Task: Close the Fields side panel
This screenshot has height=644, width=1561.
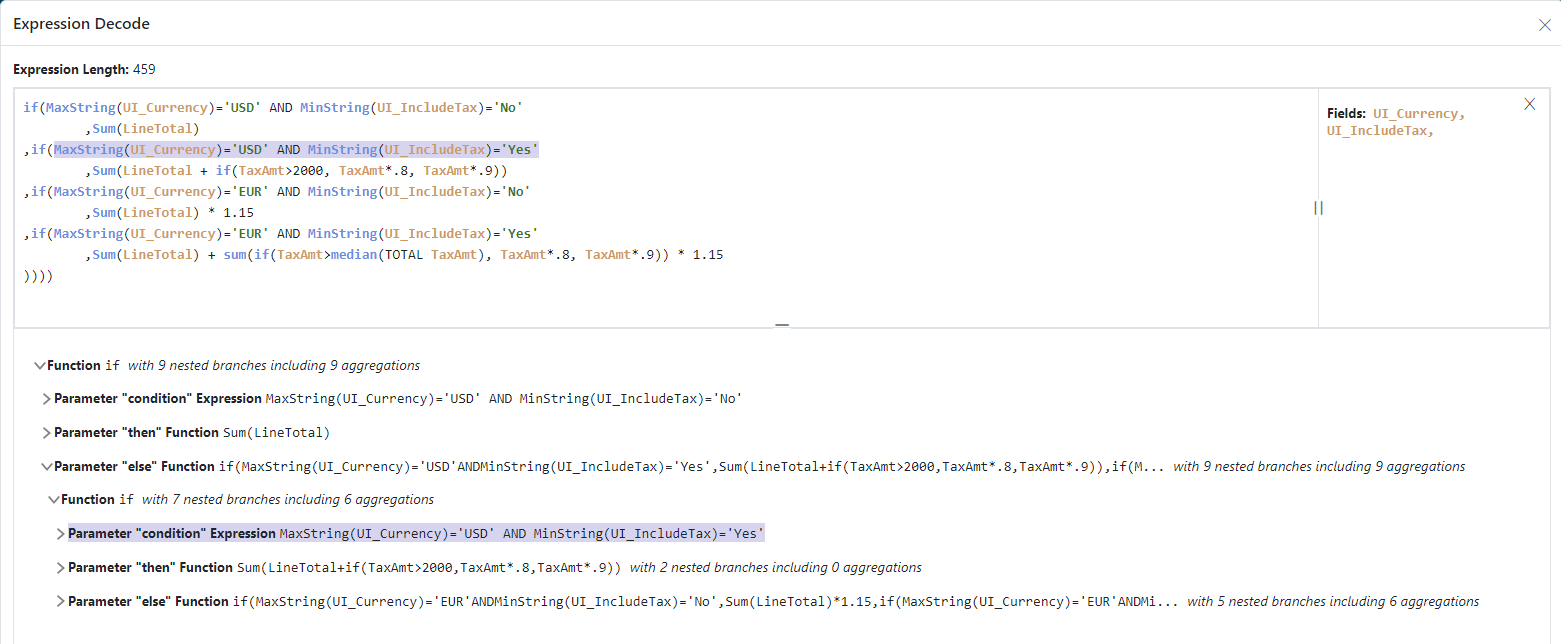Action: 1529,104
